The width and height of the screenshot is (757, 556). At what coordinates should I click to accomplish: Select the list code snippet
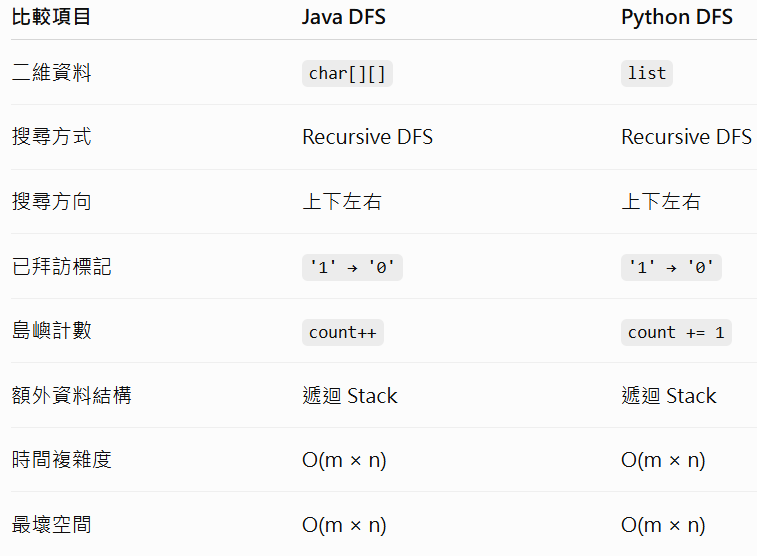tap(646, 73)
